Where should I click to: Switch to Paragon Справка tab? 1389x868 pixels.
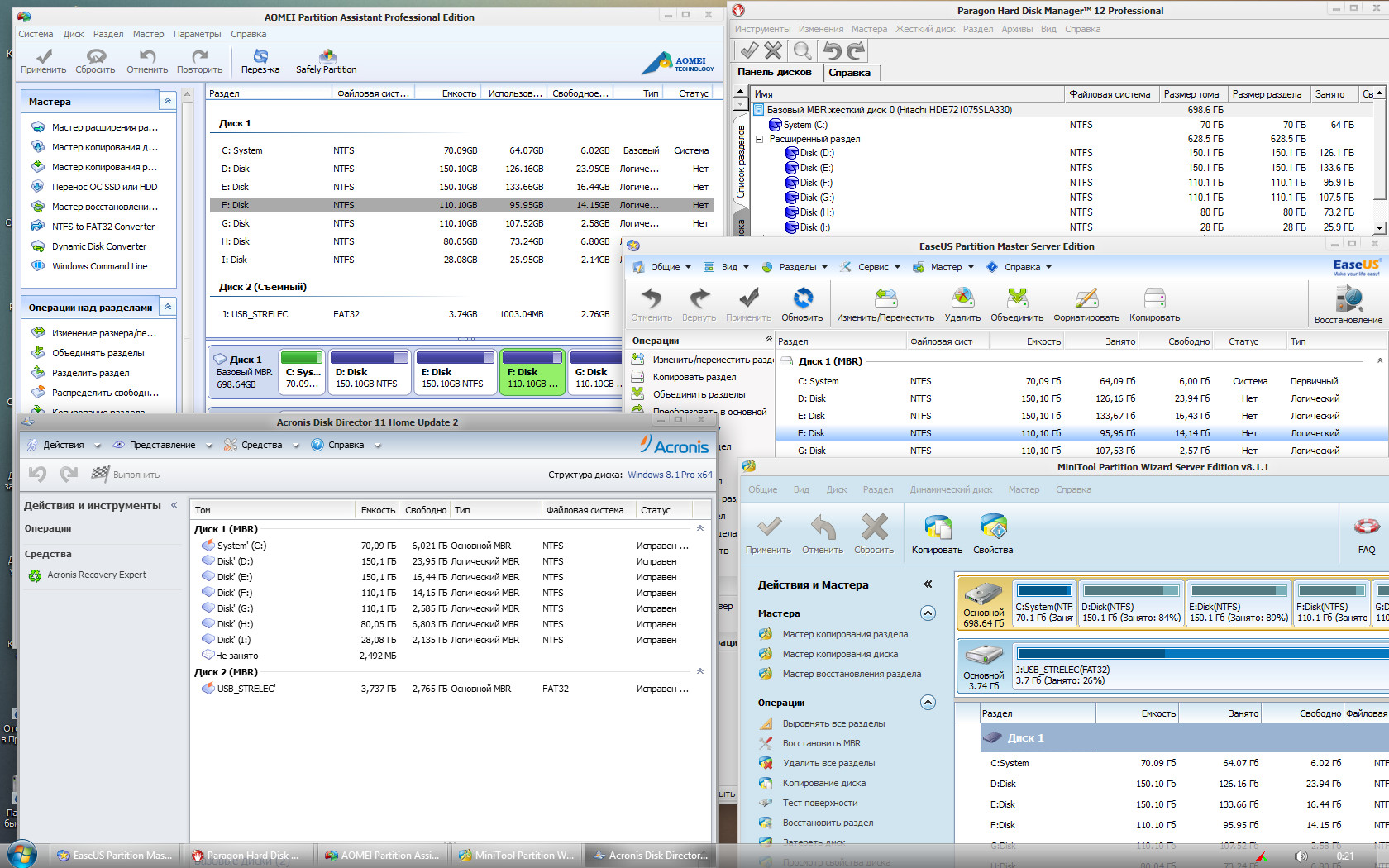point(850,73)
